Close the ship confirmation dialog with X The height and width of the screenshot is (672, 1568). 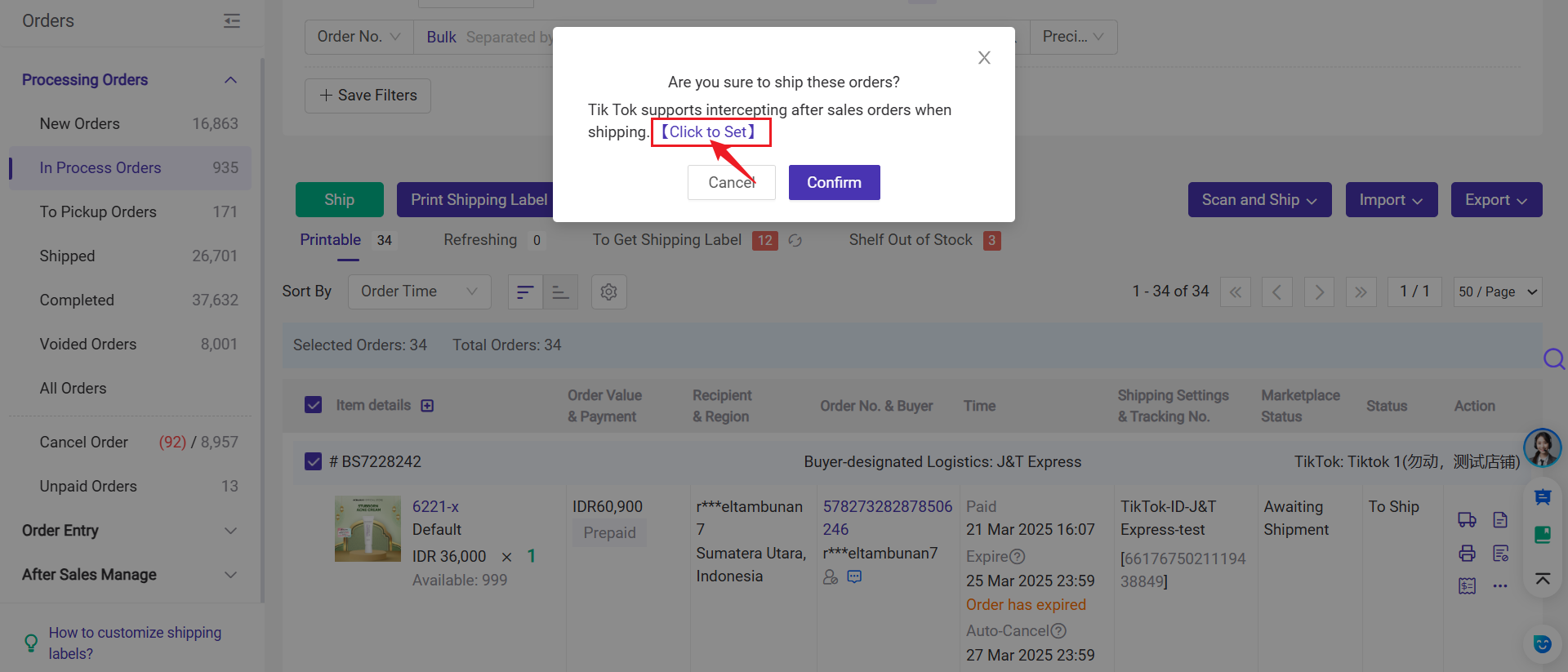pyautogui.click(x=984, y=57)
